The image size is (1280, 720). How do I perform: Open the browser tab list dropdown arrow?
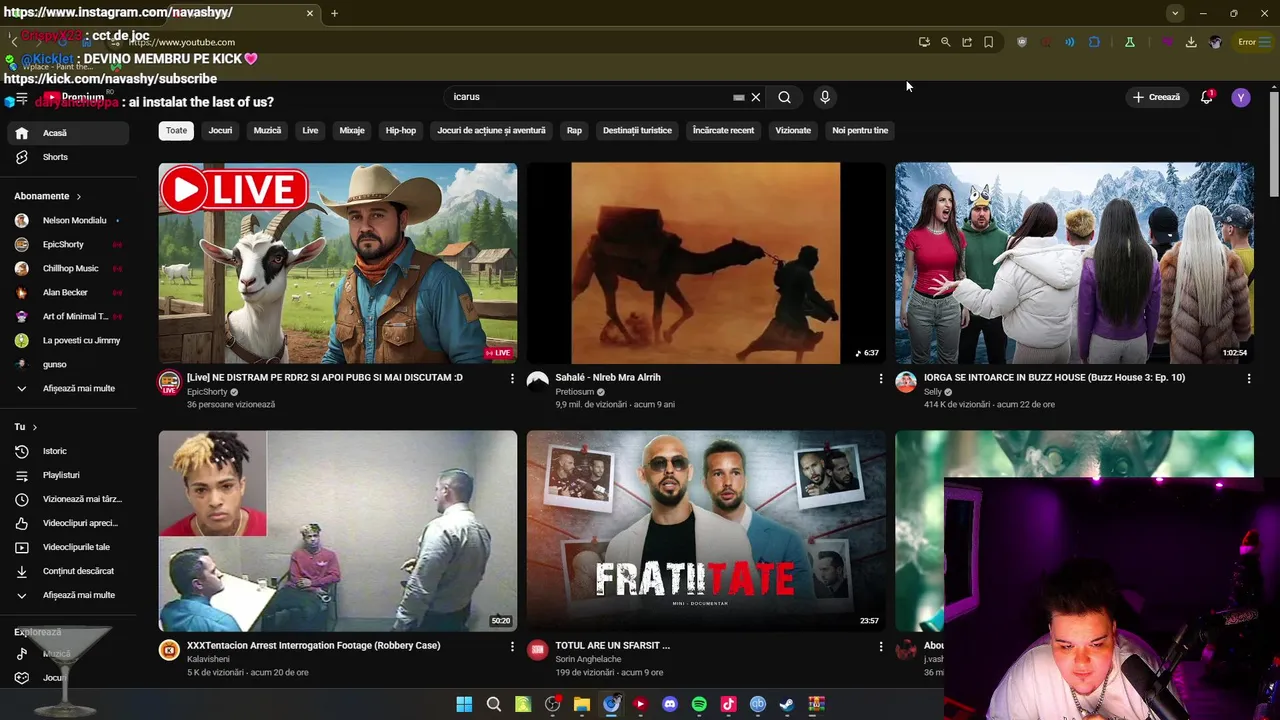pyautogui.click(x=1175, y=13)
